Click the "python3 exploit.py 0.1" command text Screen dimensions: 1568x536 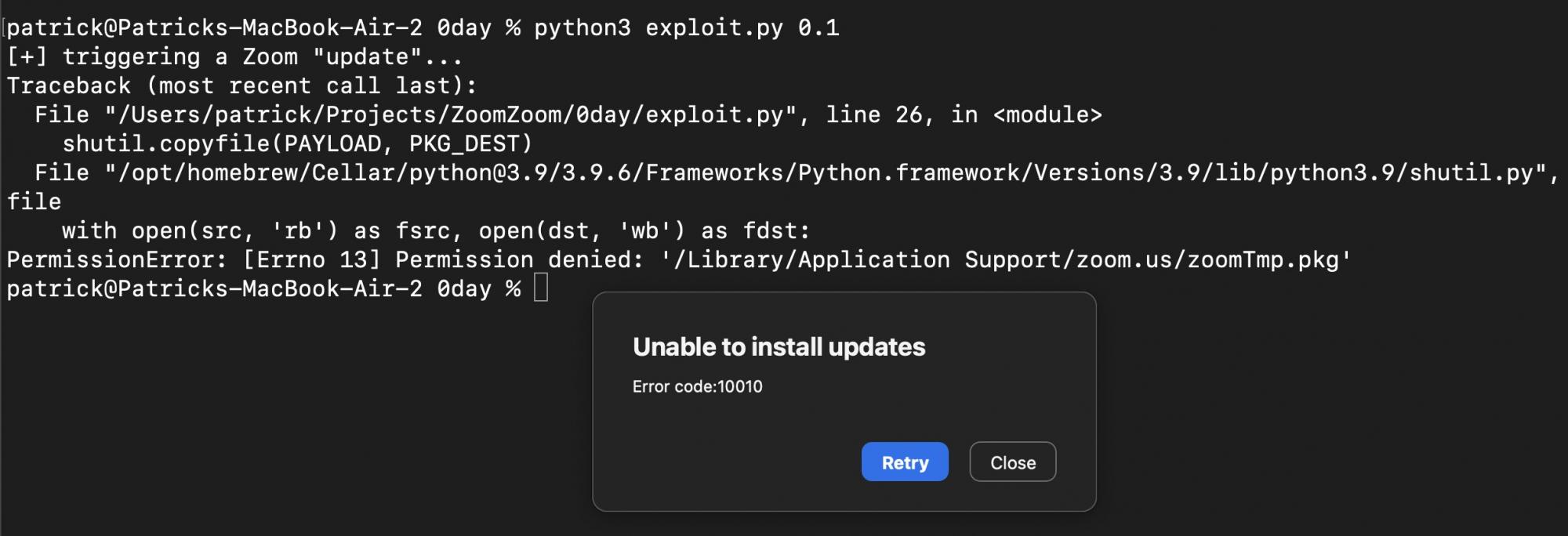686,28
